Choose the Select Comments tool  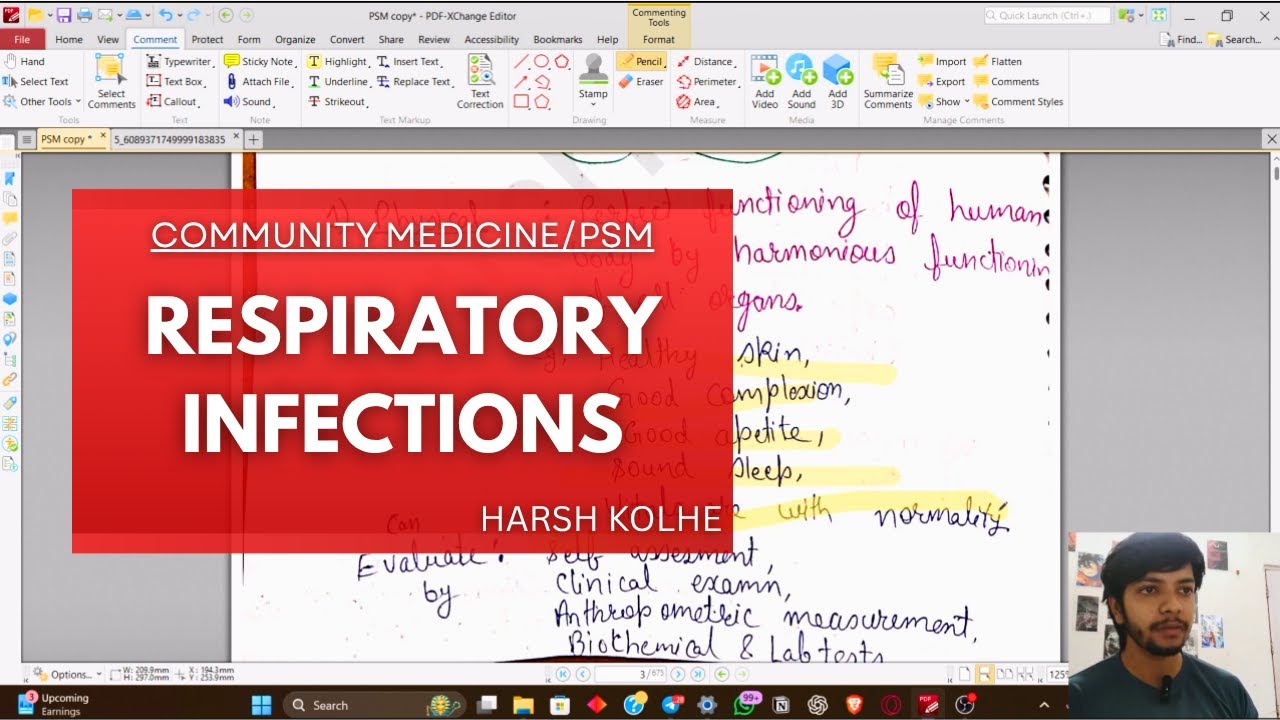(x=111, y=81)
